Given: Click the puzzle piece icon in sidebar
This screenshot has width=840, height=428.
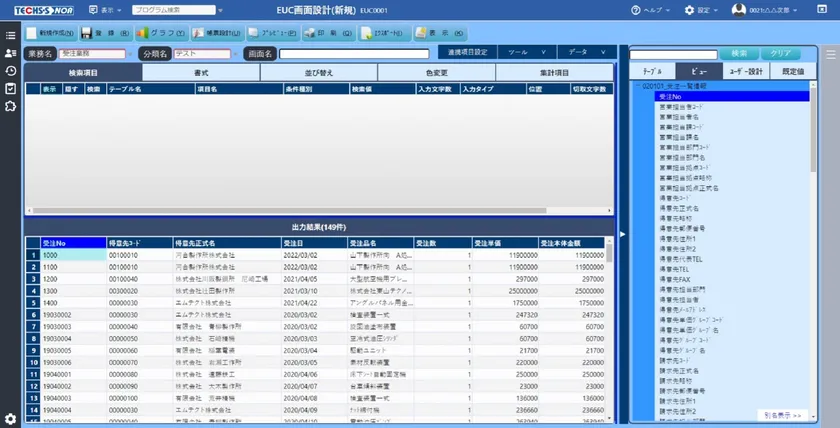Looking at the screenshot, I should point(10,106).
